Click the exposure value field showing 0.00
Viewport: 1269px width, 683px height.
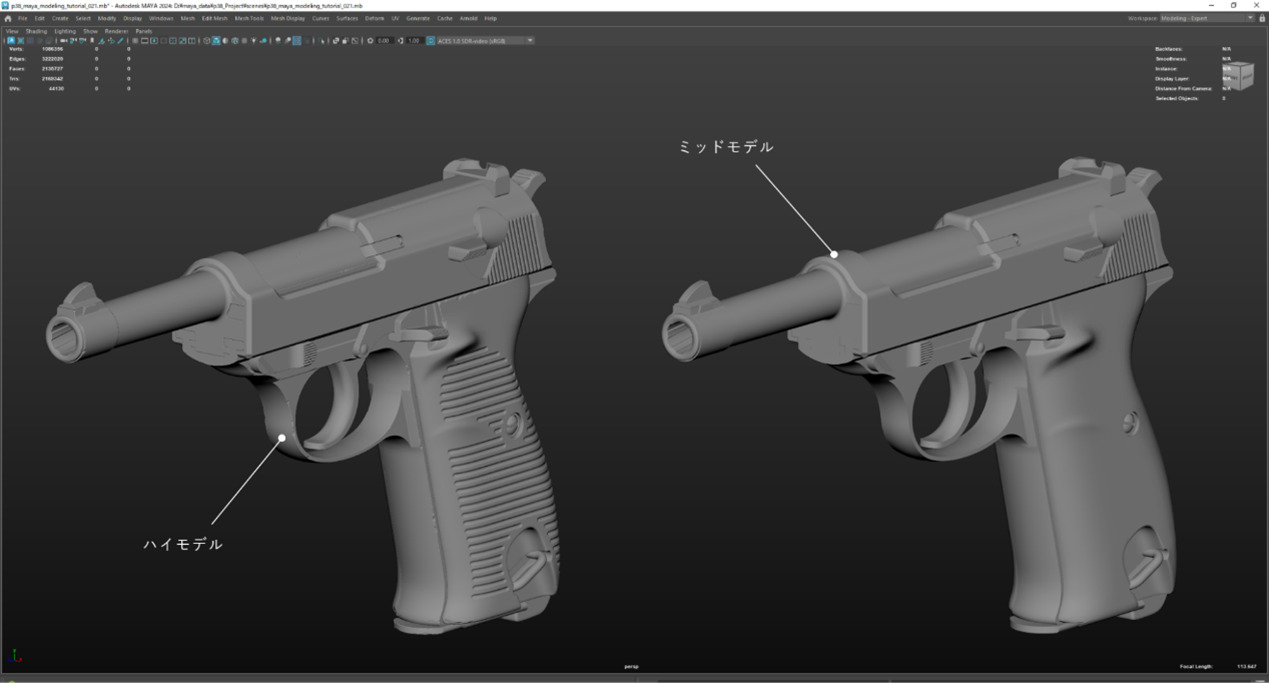(x=384, y=41)
